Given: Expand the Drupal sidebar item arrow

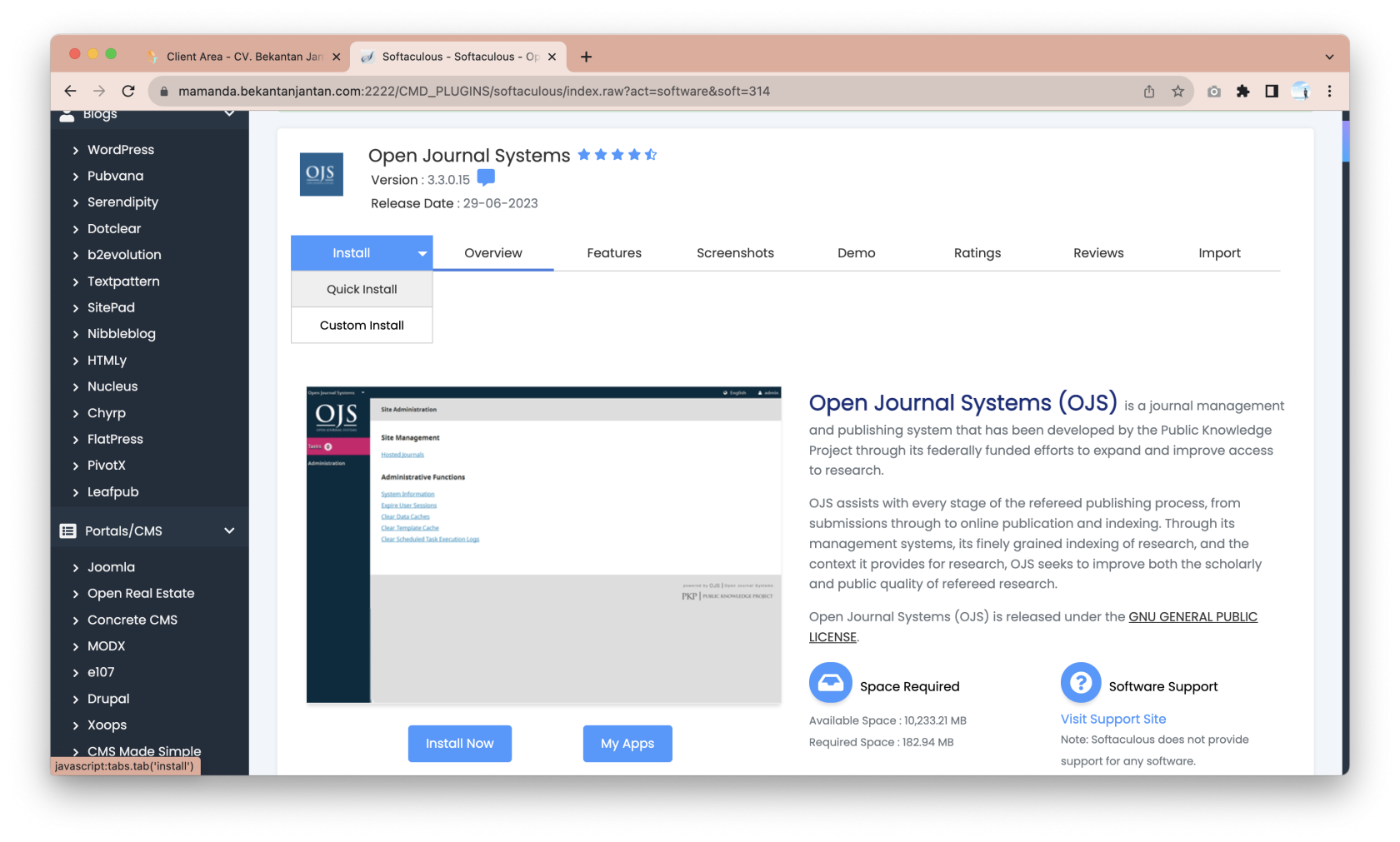Looking at the screenshot, I should tap(76, 700).
